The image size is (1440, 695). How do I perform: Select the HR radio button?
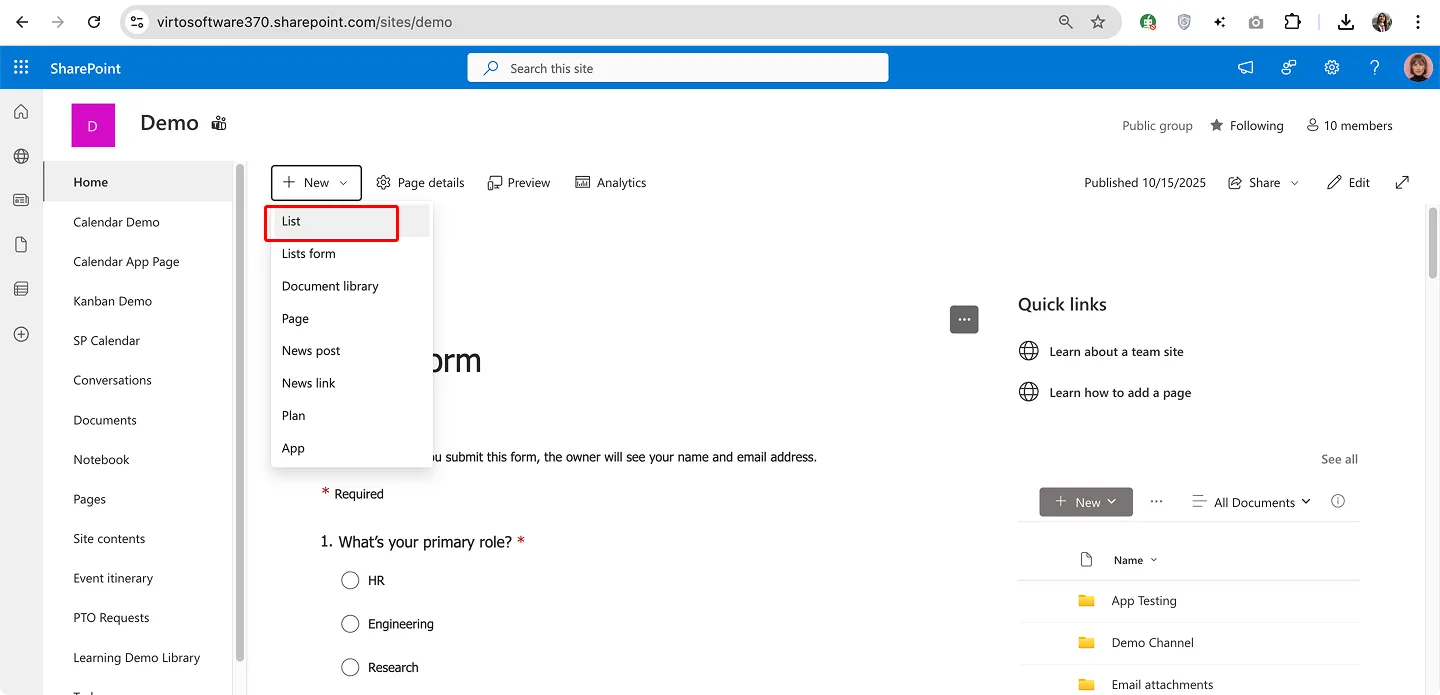[350, 580]
